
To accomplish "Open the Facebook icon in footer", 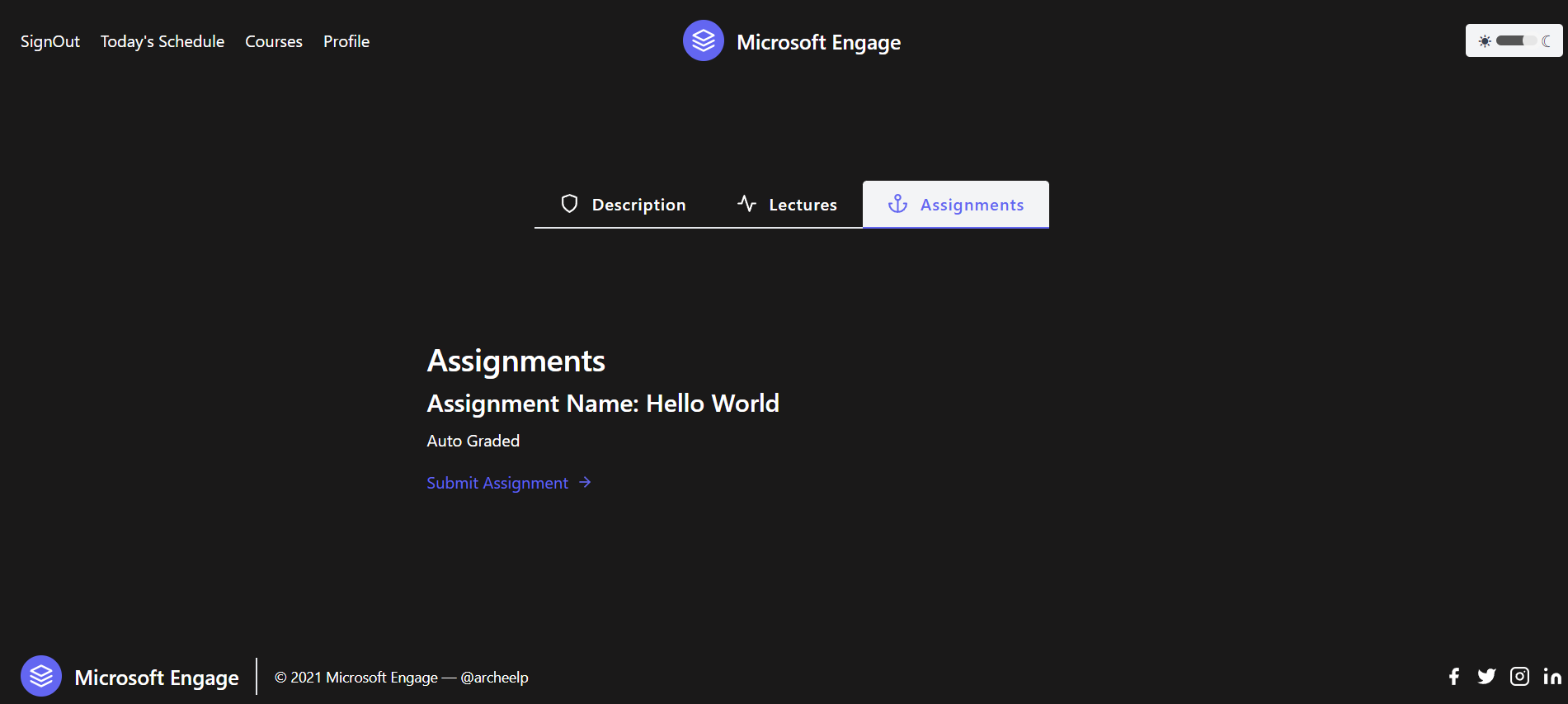I will tap(1454, 677).
